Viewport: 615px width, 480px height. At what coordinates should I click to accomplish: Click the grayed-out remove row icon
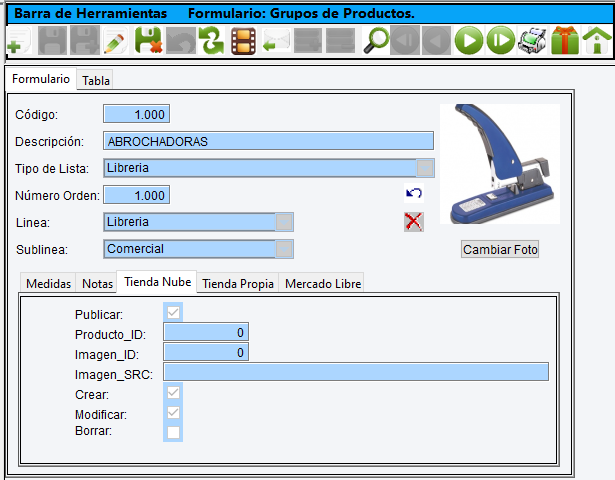[x=340, y=40]
